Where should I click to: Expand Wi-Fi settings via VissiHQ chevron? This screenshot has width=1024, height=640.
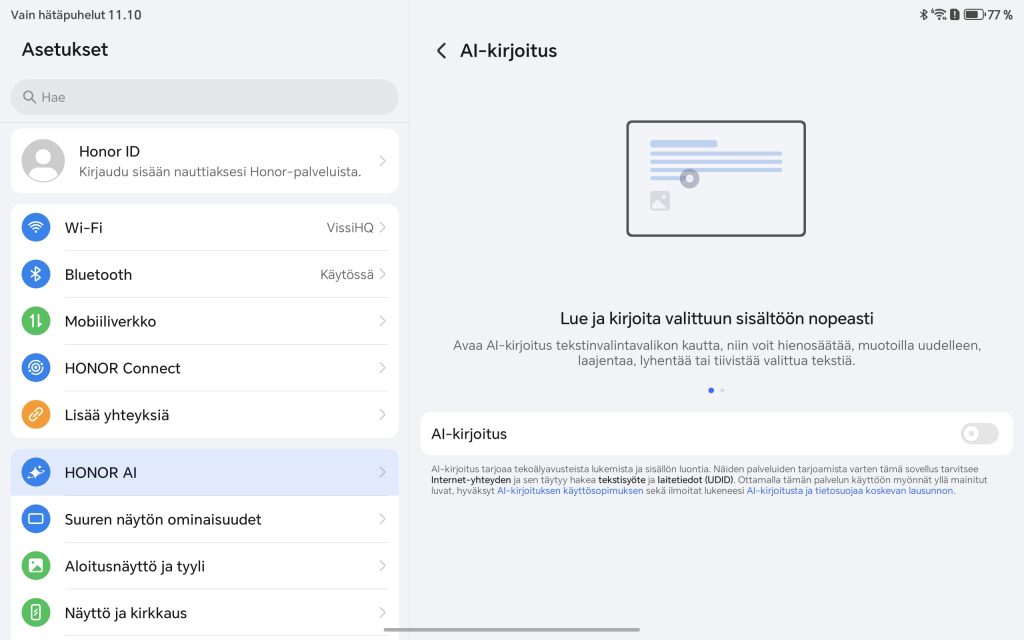click(382, 228)
